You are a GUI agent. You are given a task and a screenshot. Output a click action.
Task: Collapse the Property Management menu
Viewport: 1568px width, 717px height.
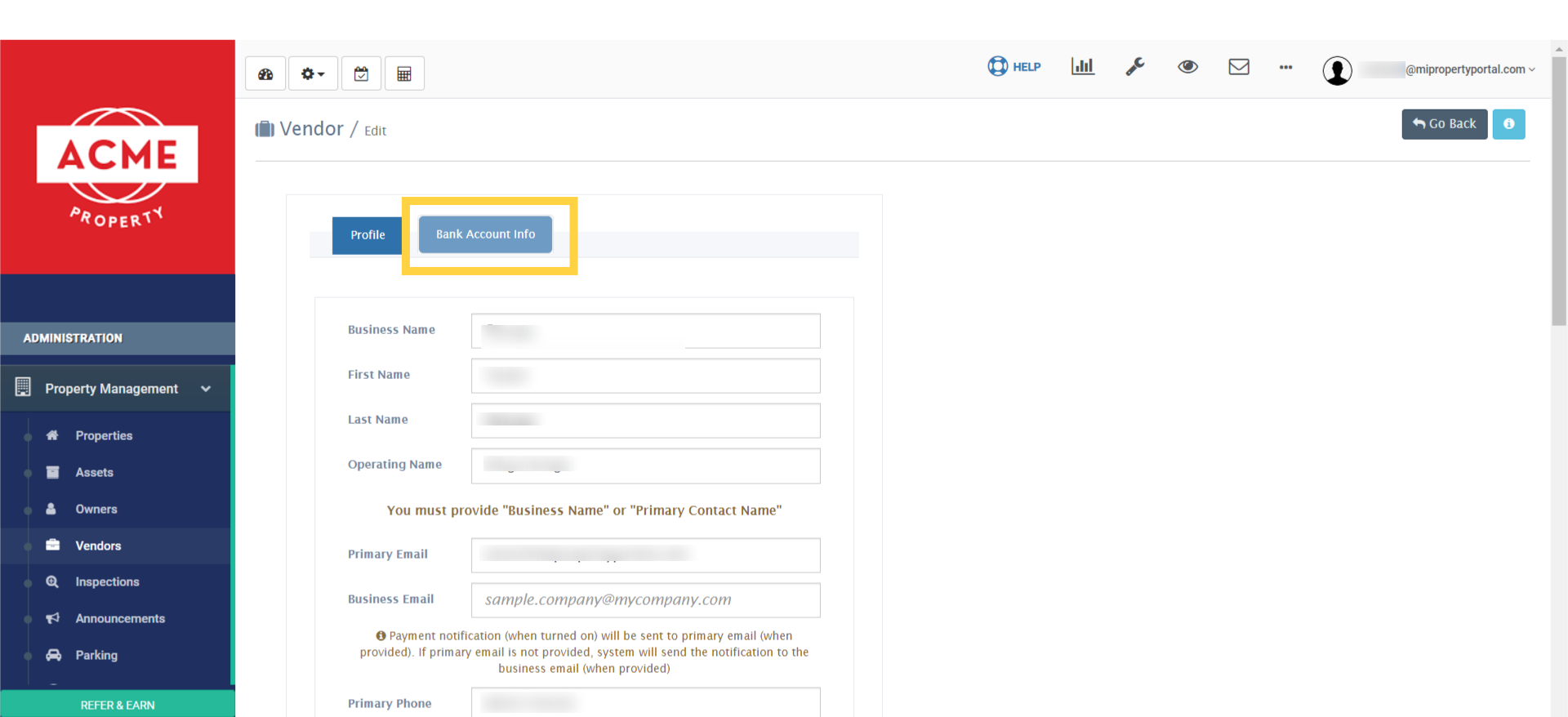[x=116, y=389]
